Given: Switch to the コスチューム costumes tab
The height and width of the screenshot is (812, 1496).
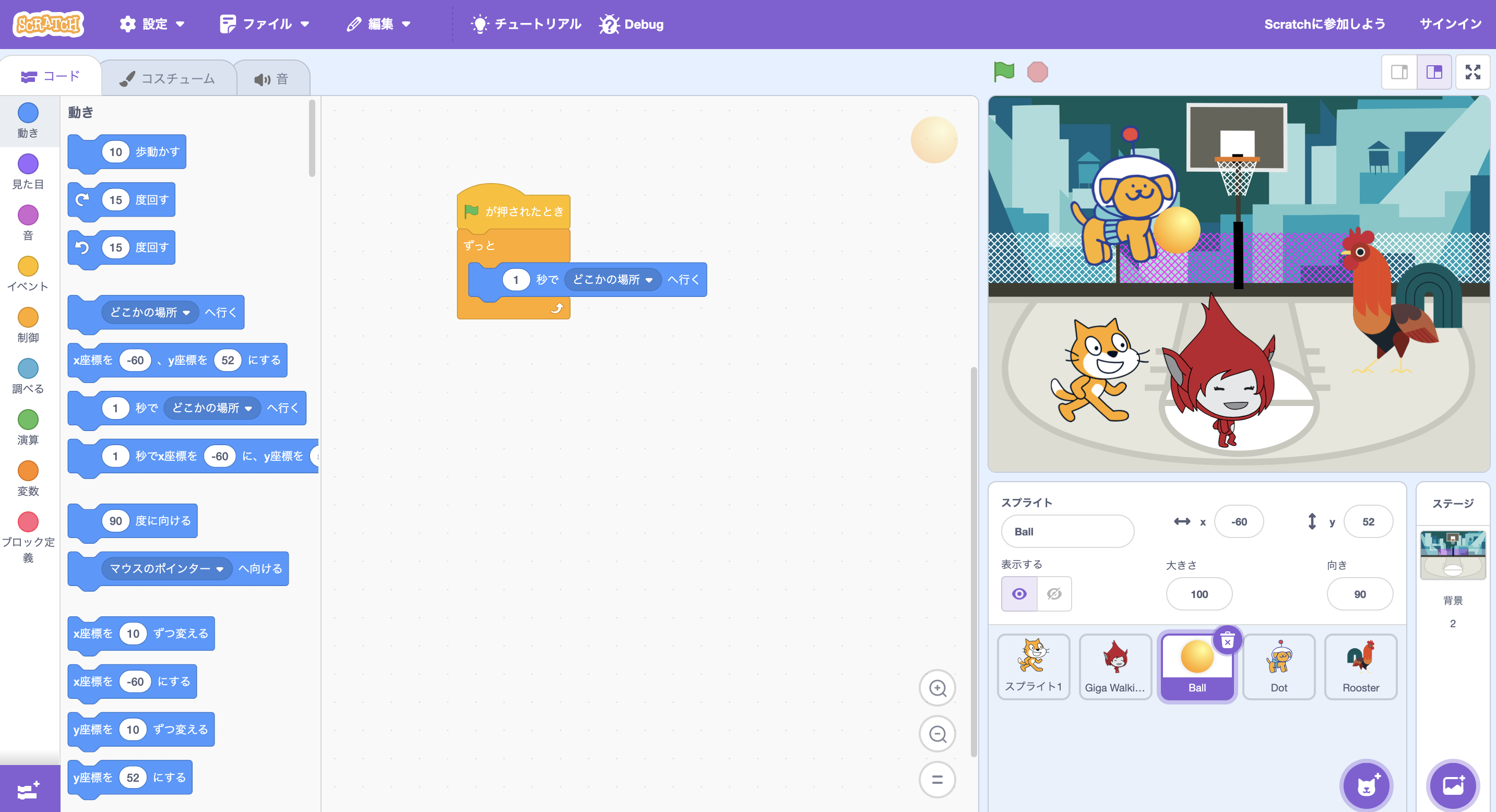Looking at the screenshot, I should coord(169,78).
